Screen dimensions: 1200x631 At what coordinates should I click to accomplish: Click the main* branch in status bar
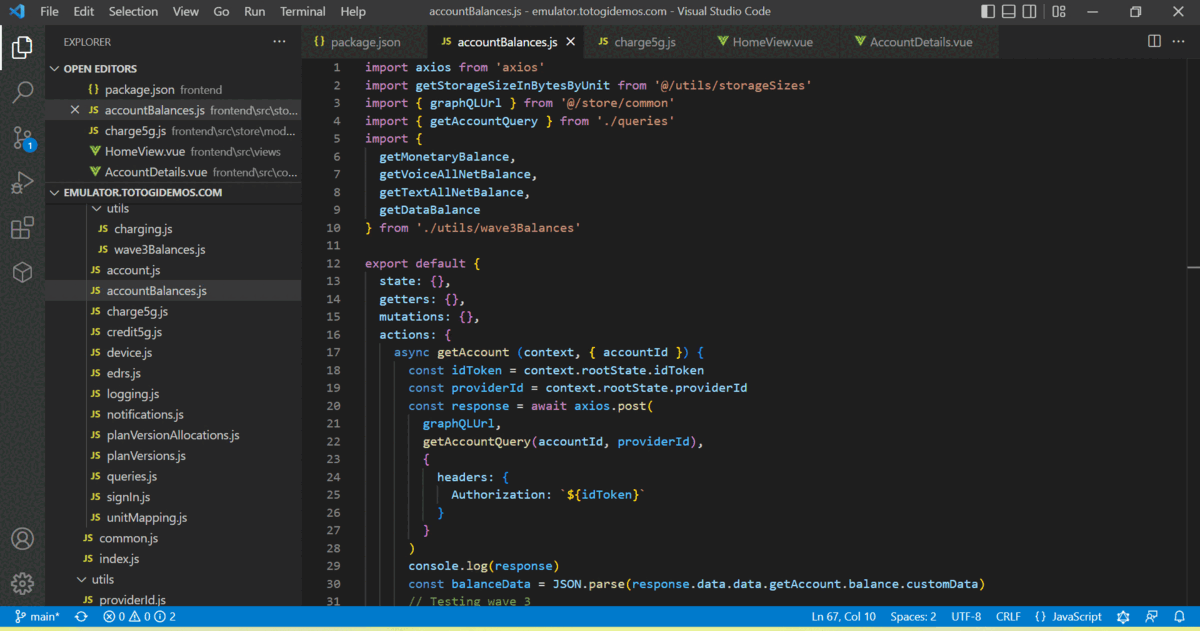(x=37, y=617)
